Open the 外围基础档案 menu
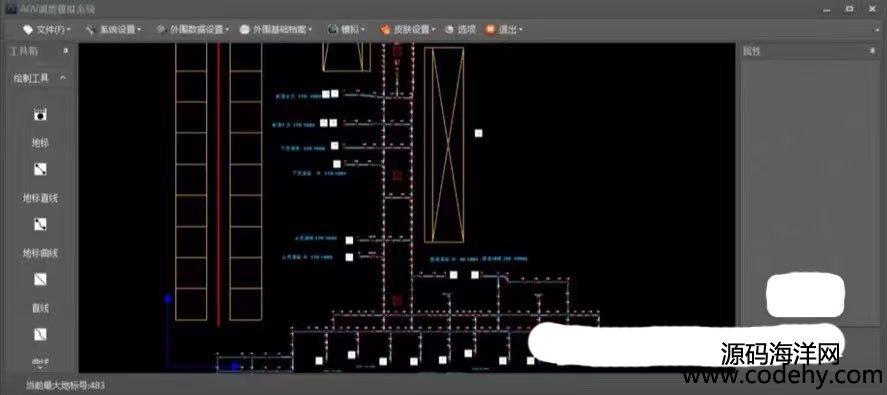 [276, 29]
